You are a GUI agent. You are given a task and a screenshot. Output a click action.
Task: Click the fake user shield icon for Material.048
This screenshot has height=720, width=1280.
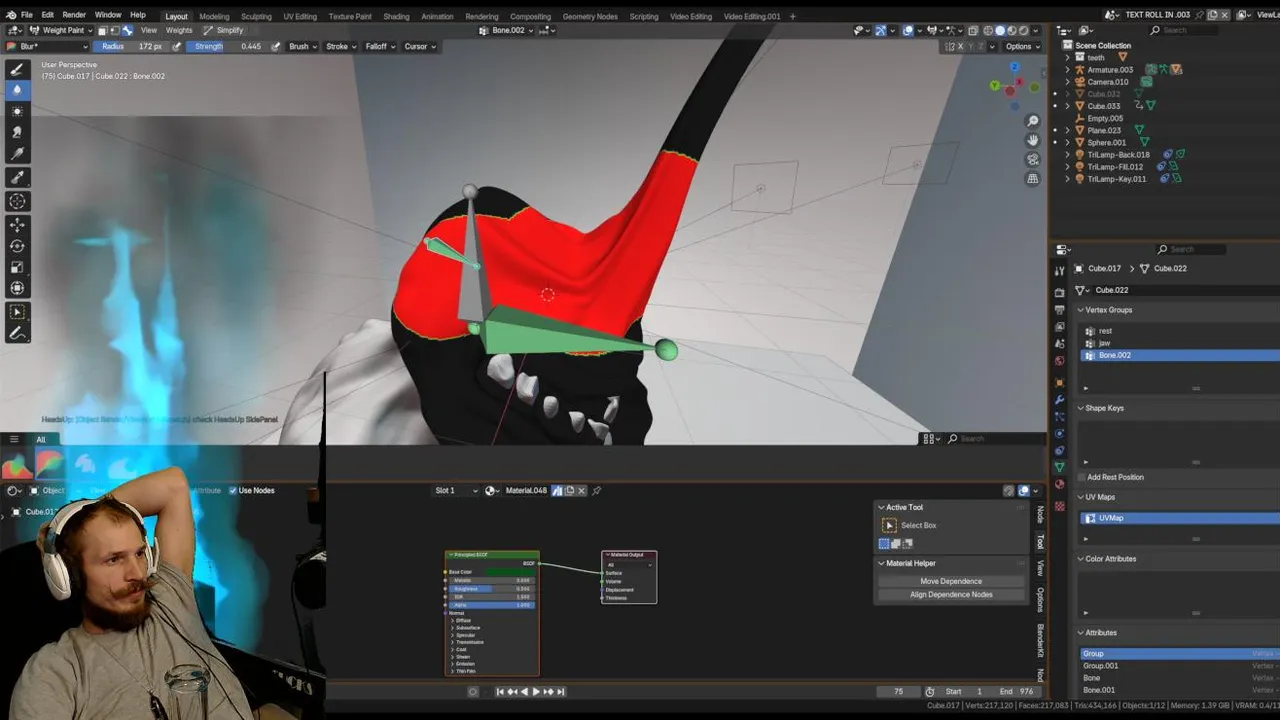(x=558, y=490)
